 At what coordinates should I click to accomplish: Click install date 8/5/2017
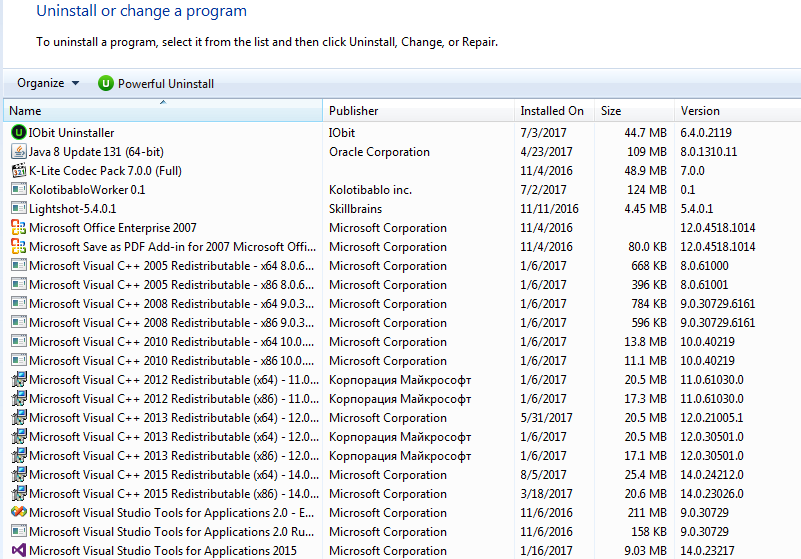coord(544,475)
